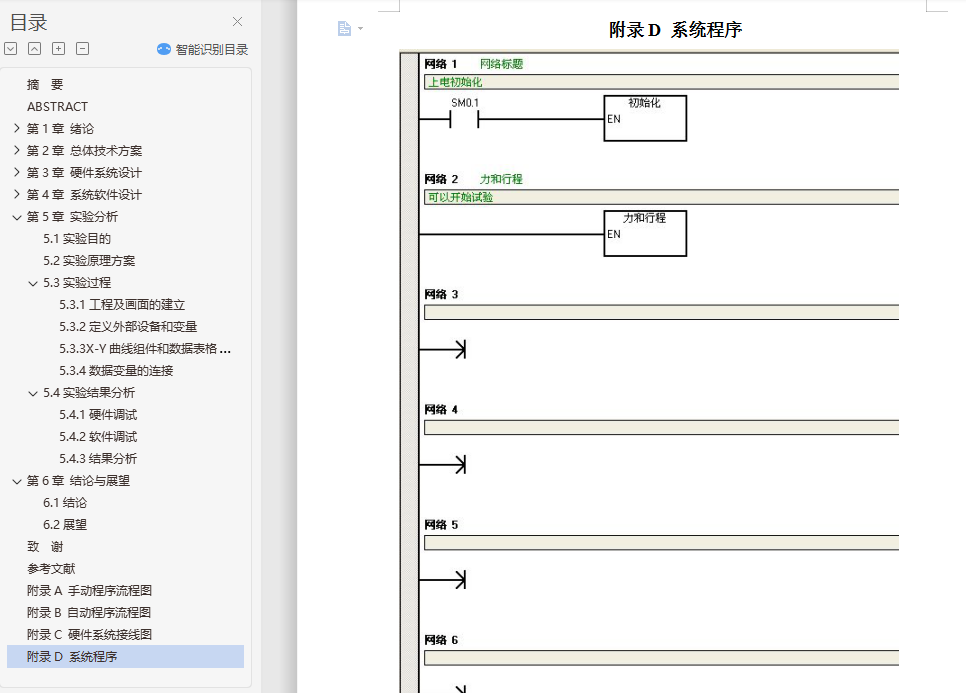Click 初始化 subroutine block
The width and height of the screenshot is (966, 693).
tap(645, 118)
